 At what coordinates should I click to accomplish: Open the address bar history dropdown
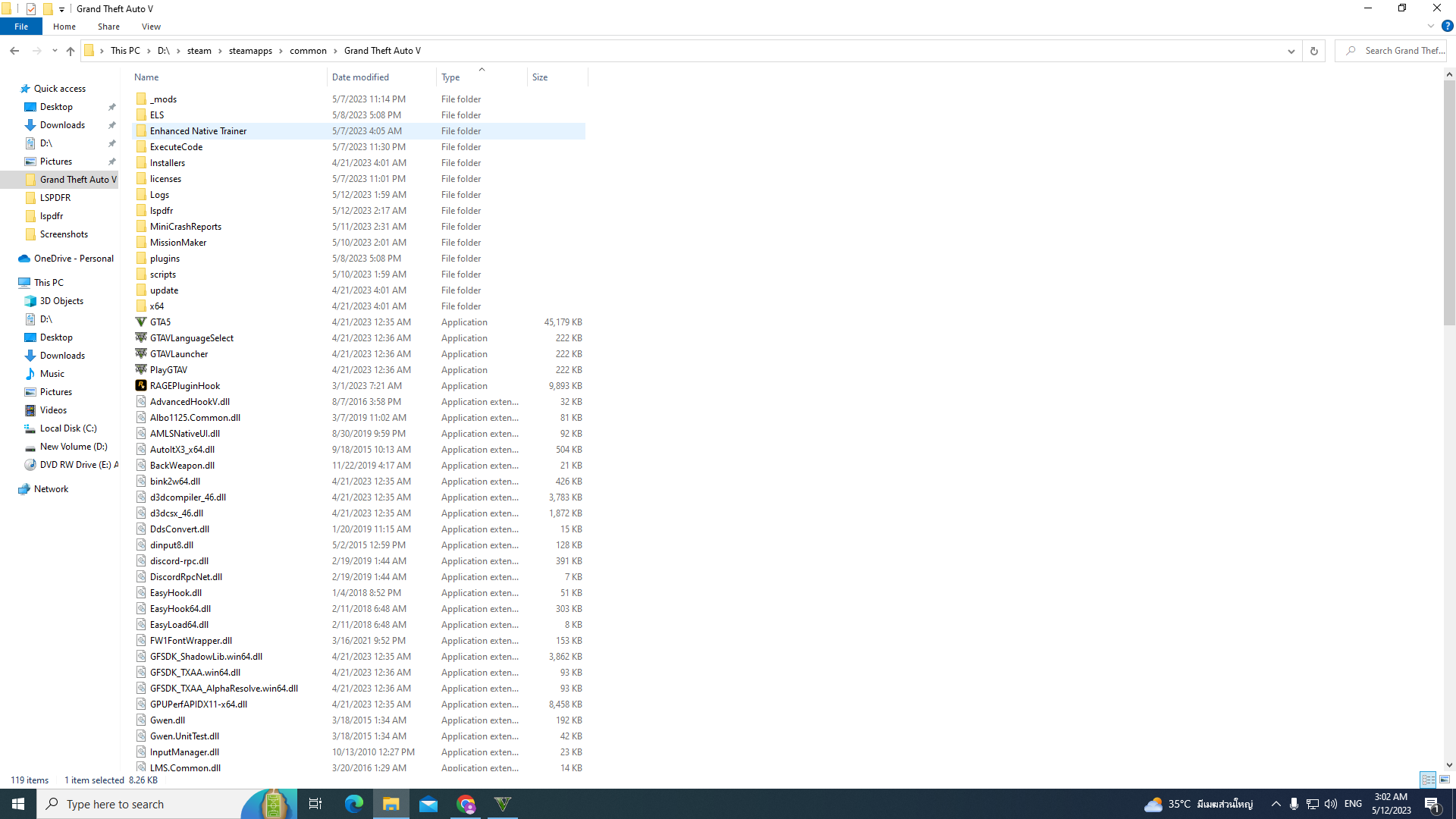click(x=1291, y=51)
